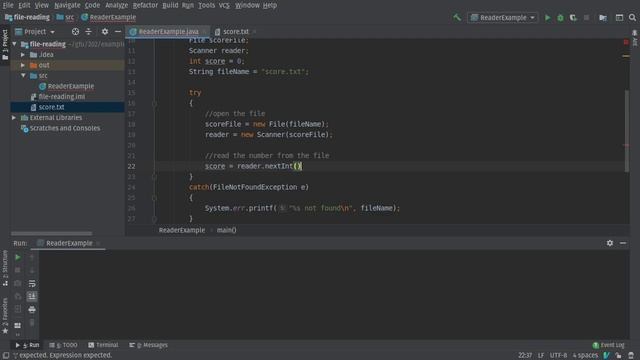Open the Project view dropdown

click(x=35, y=31)
